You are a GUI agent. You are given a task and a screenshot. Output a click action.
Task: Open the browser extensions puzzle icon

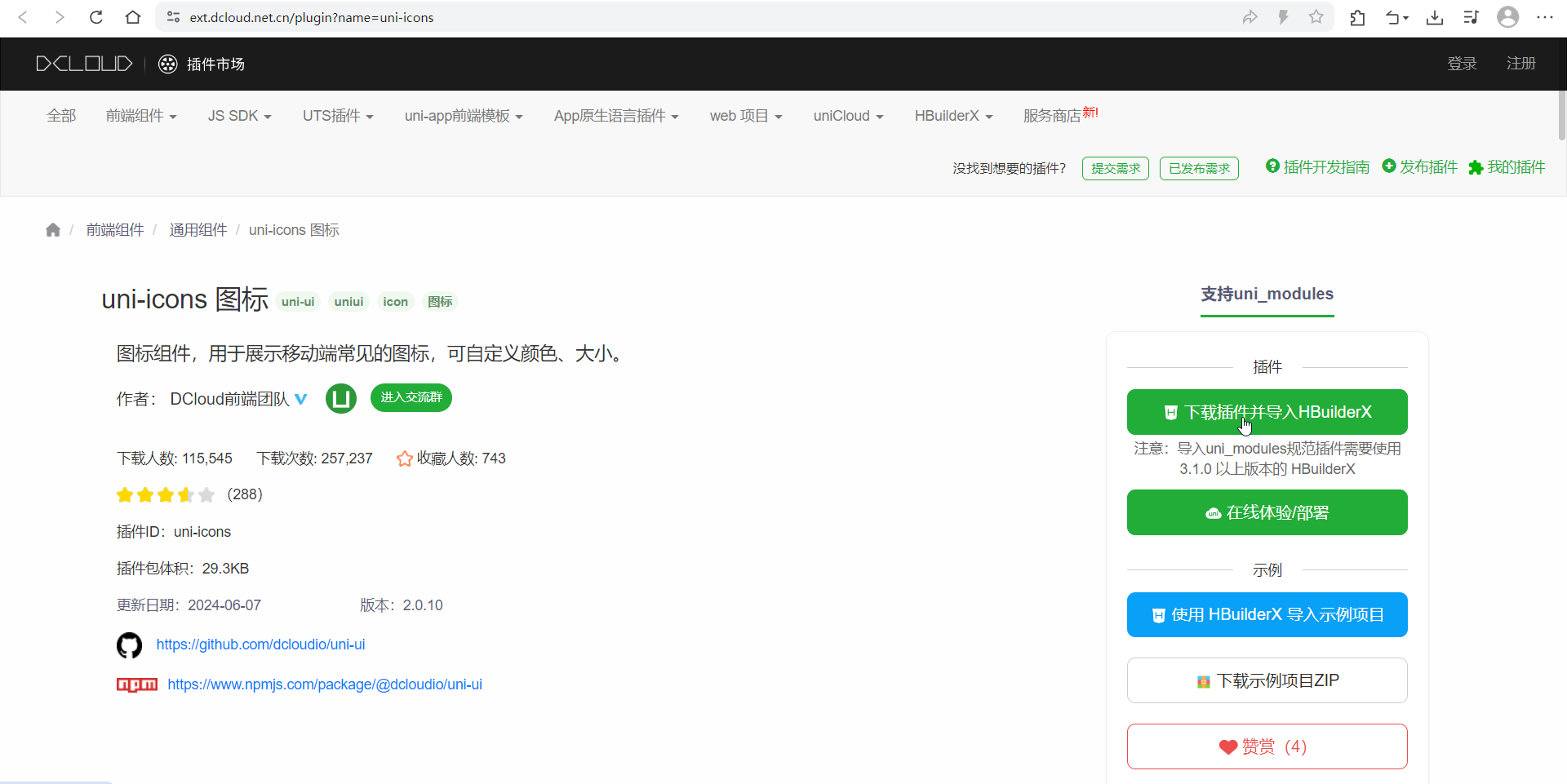(1357, 17)
